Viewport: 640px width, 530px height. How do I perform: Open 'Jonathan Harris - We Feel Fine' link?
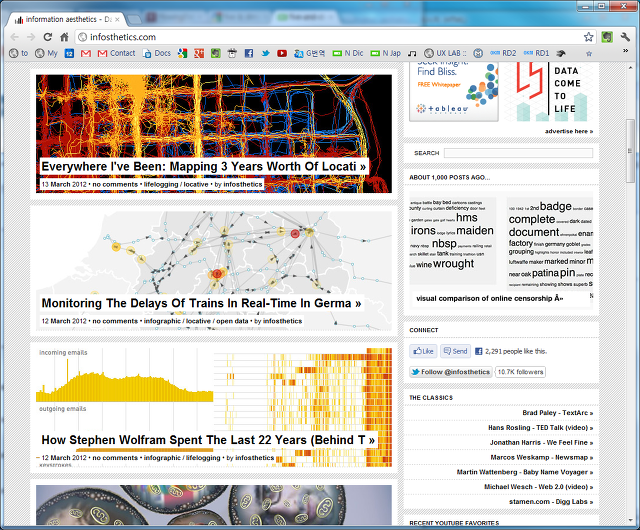(542, 443)
